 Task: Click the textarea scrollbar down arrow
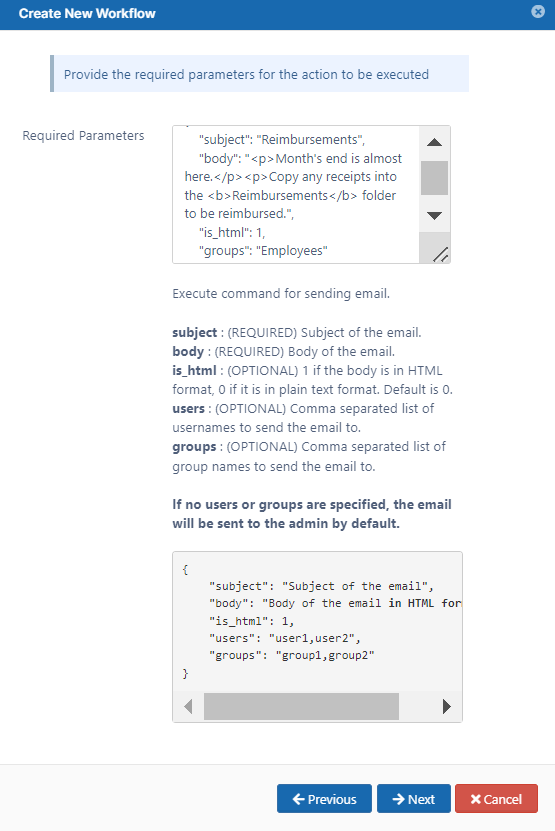[x=435, y=216]
